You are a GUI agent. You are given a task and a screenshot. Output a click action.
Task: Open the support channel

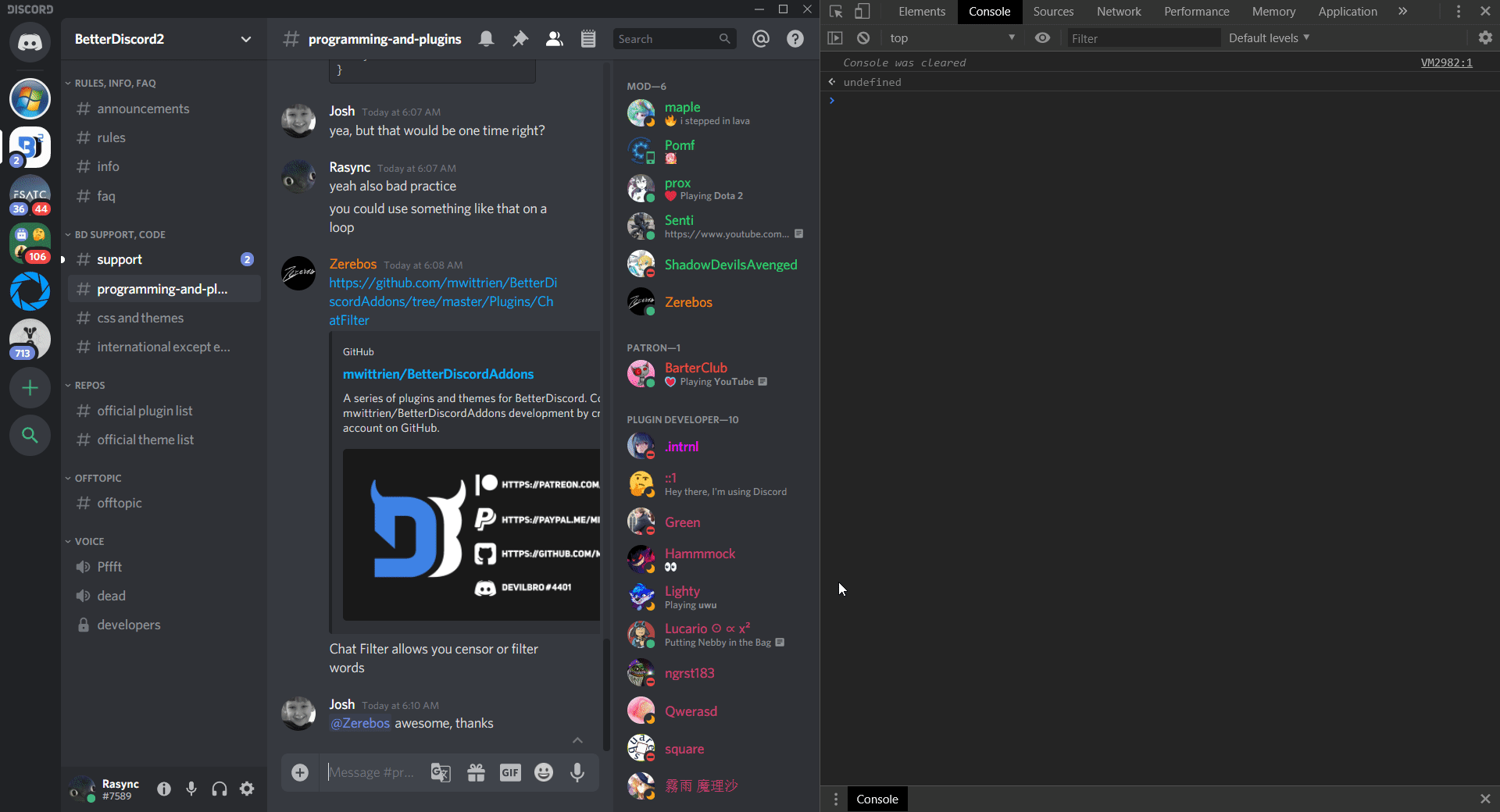[164, 259]
